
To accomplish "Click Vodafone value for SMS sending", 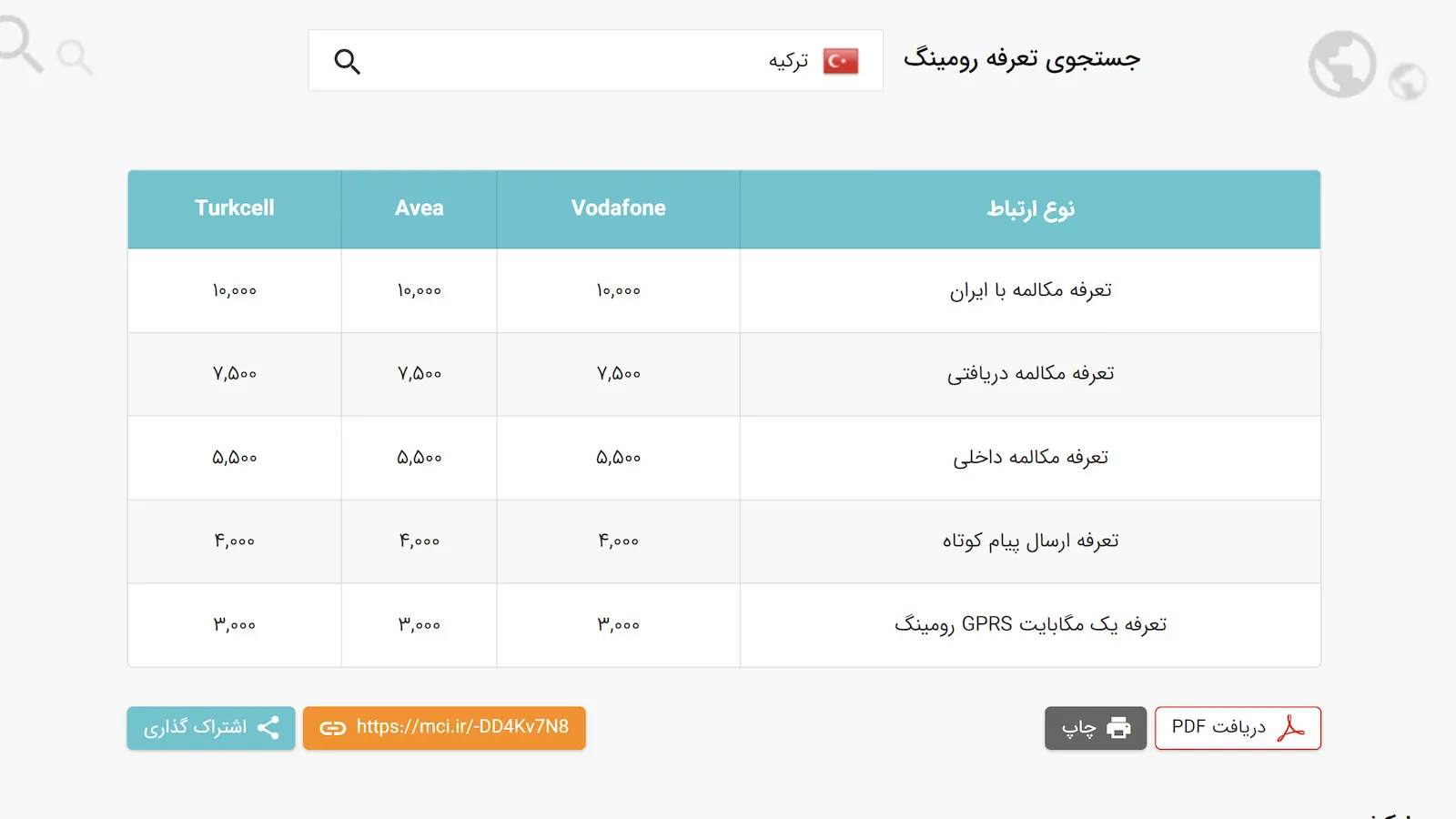I will [619, 541].
